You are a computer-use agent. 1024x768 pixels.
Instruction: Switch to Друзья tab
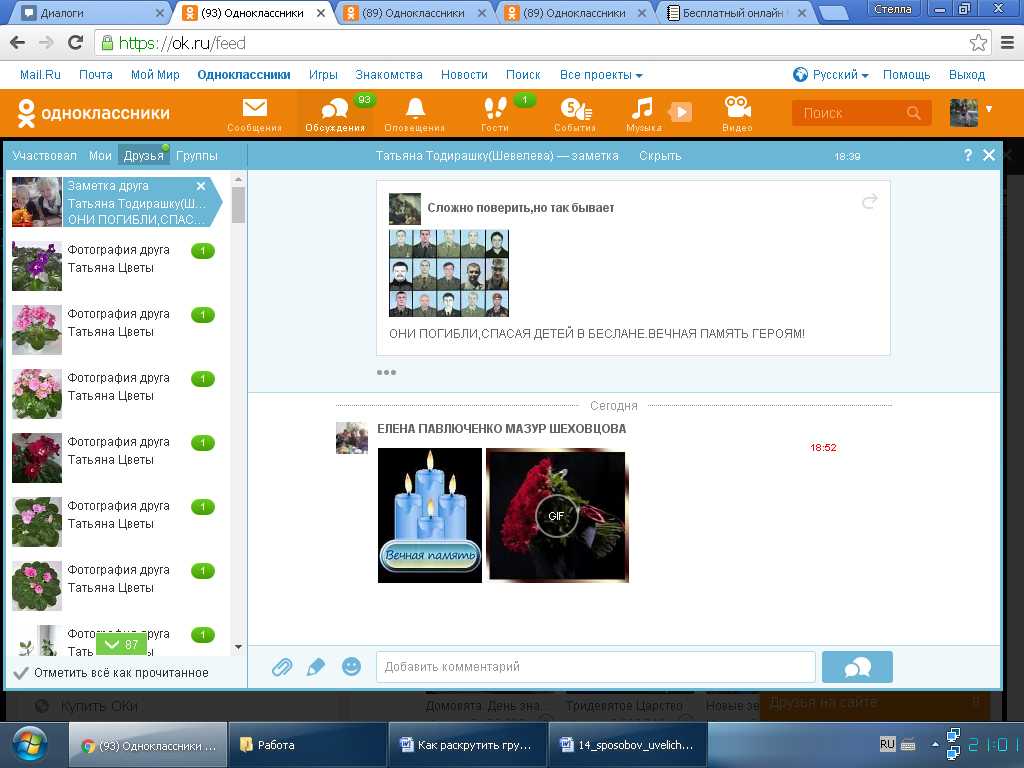point(143,155)
